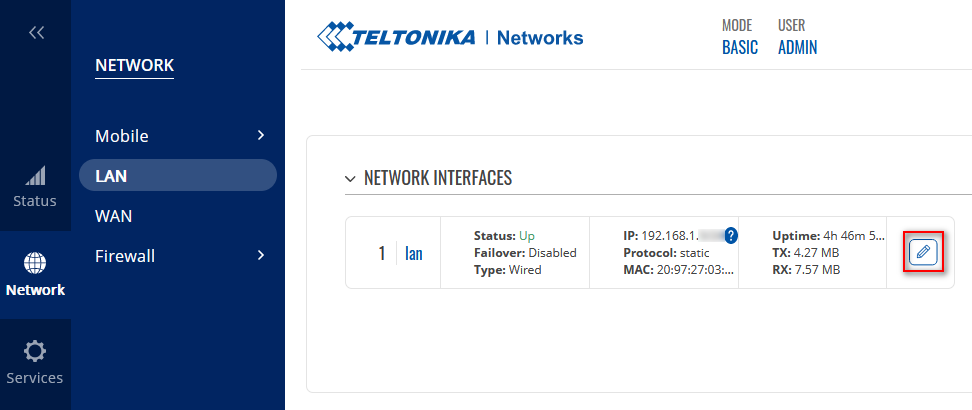Click the lan interface name link
Viewport: 972px width, 410px height.
tap(413, 253)
